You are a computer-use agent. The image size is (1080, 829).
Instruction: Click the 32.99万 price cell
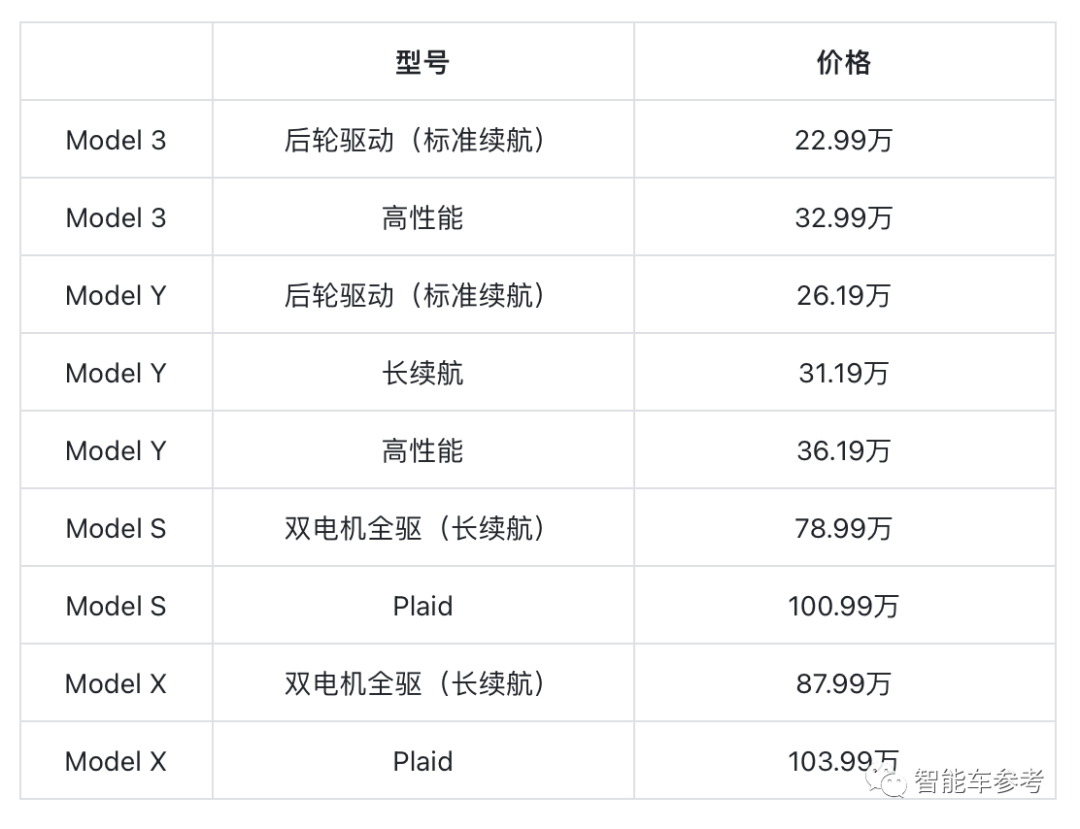pyautogui.click(x=844, y=218)
